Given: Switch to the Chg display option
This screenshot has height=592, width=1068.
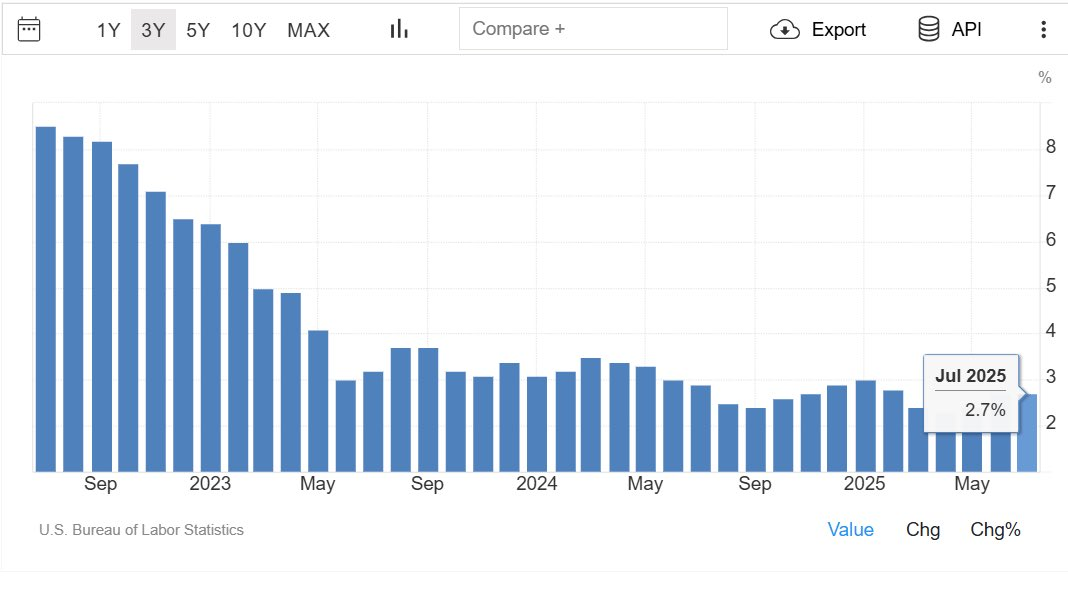Looking at the screenshot, I should coord(923,529).
